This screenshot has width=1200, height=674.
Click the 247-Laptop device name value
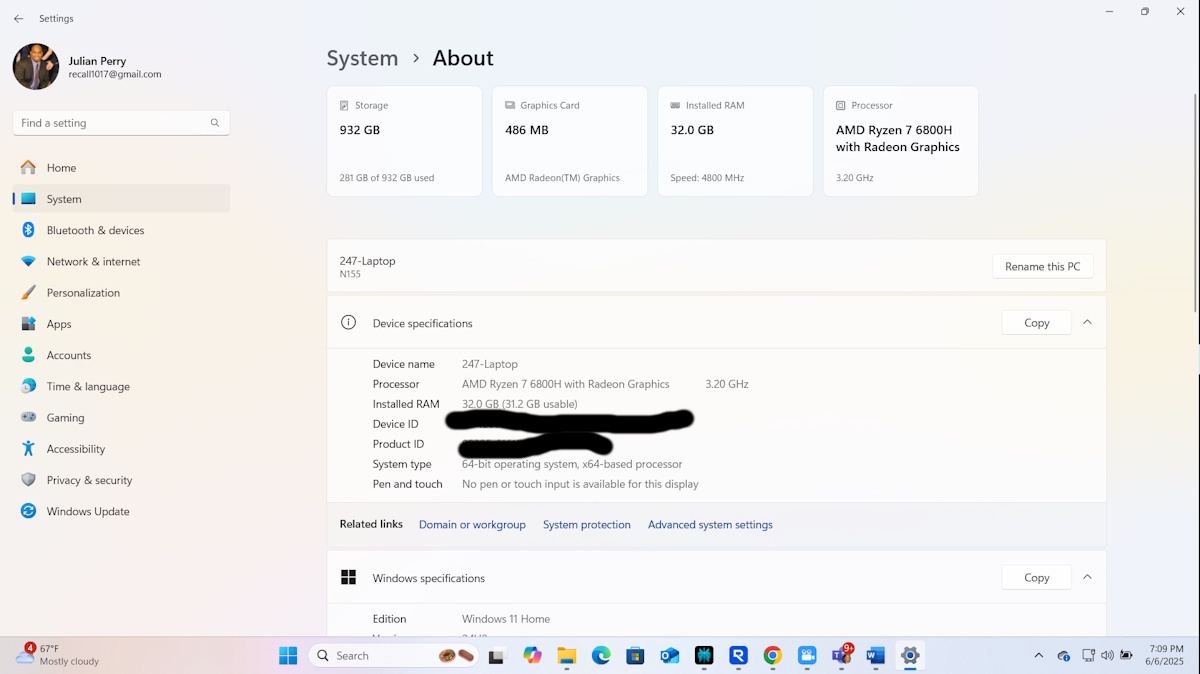[490, 364]
